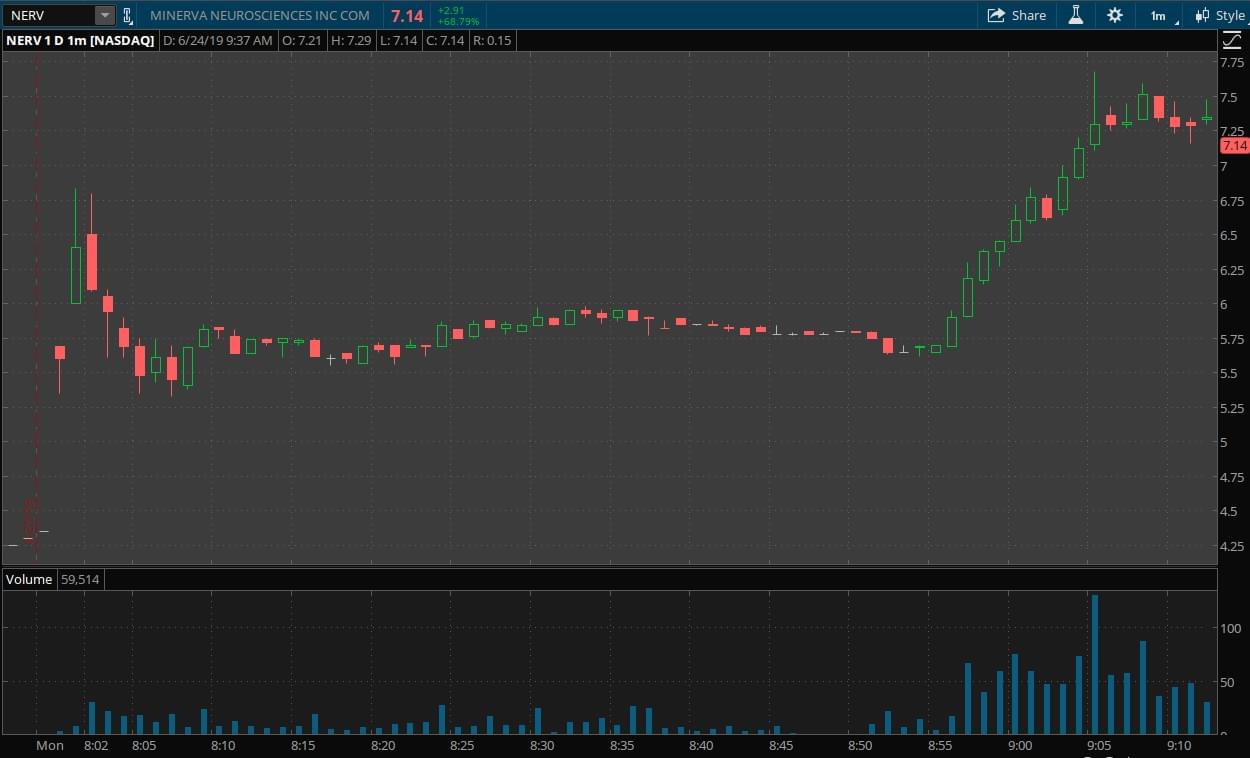The height and width of the screenshot is (758, 1250).
Task: Click the drawing tools icon below Style
Action: pyautogui.click(x=1232, y=40)
